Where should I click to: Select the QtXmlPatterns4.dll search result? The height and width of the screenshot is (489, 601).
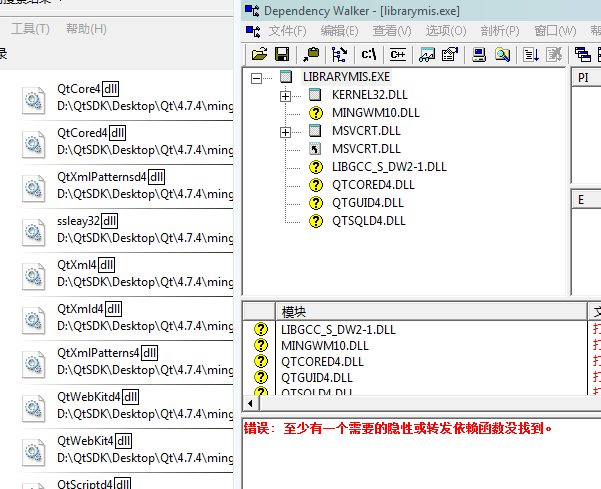coord(127,363)
